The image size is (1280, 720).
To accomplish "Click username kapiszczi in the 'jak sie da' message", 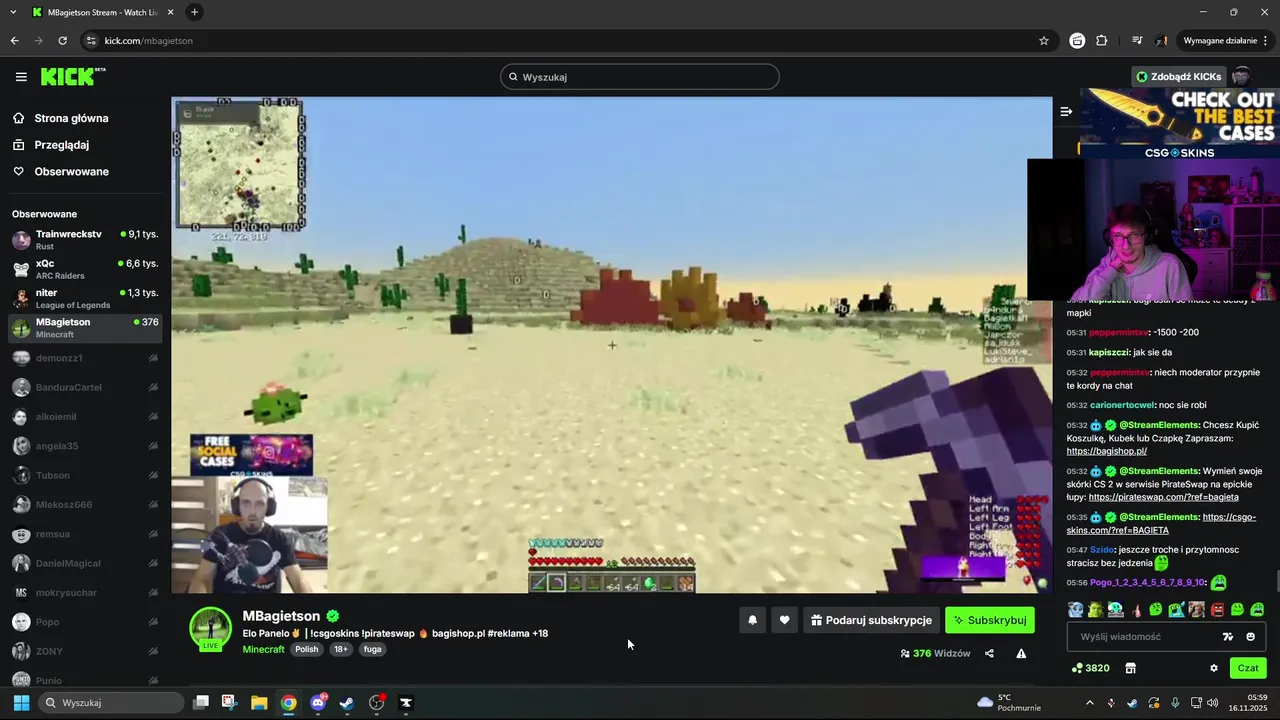I will pyautogui.click(x=1110, y=353).
